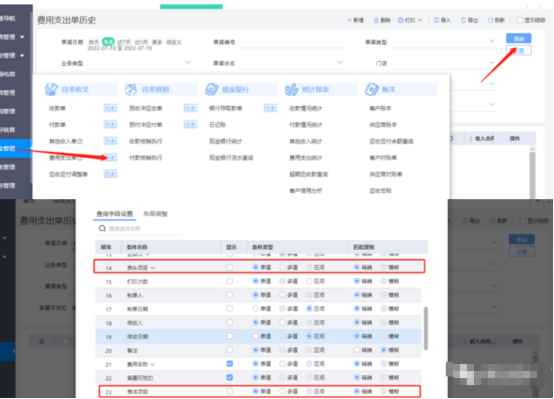Image resolution: width=554 pixels, height=399 pixels.
Task: Open the 单据类型 dropdown
Action: pos(492,41)
